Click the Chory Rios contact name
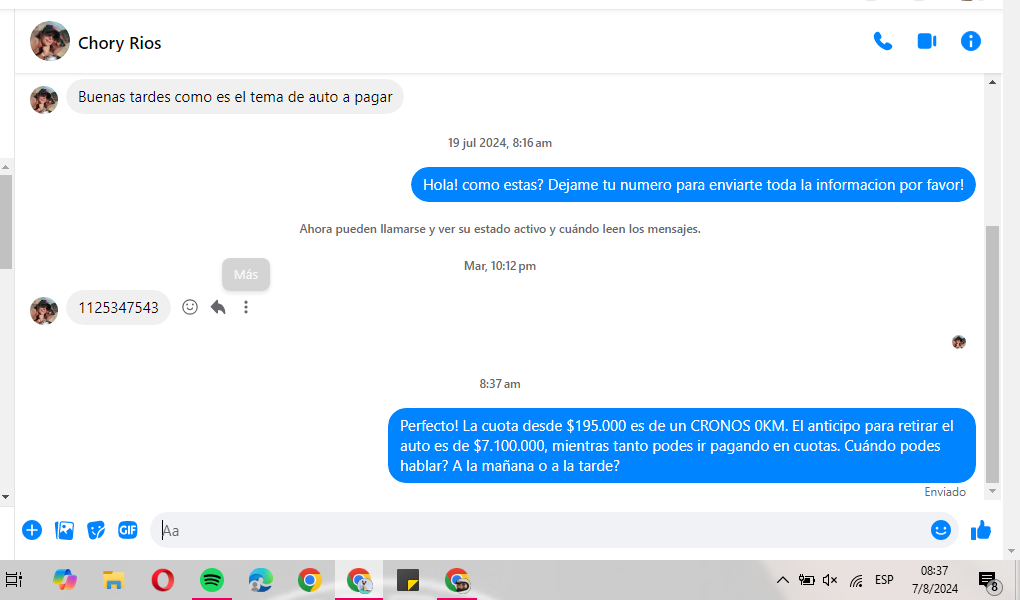This screenshot has height=600, width=1020. [x=120, y=43]
